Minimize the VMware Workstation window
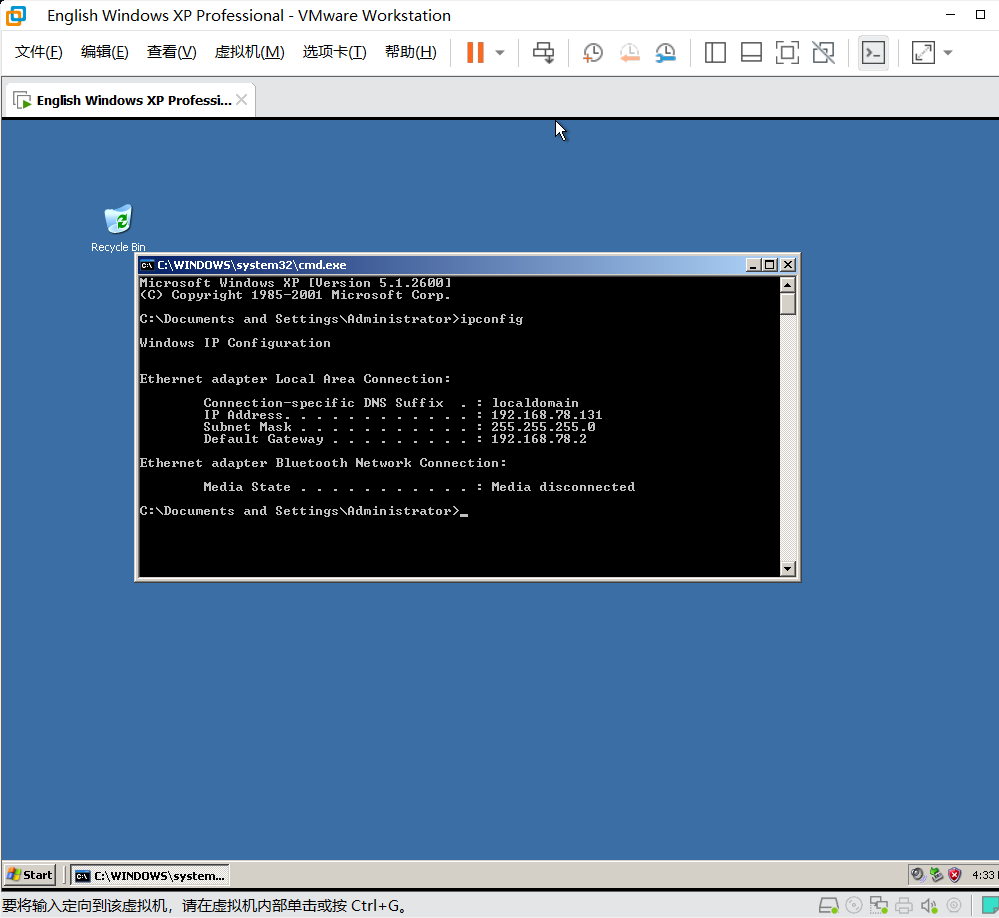Screen dimensions: 999x918 [x=951, y=15]
